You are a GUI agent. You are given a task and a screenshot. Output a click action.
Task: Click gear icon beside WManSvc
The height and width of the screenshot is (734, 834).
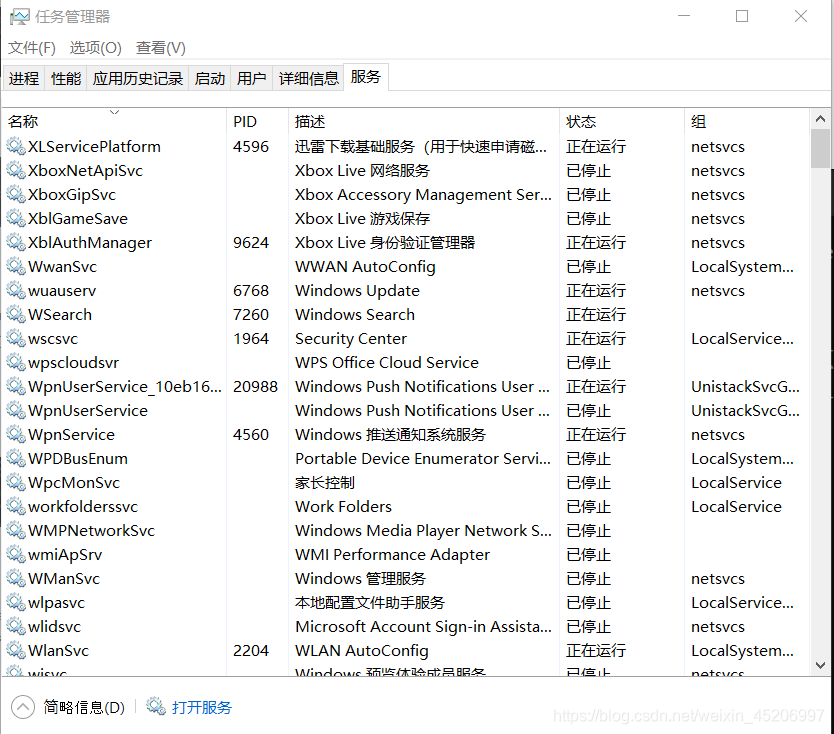pos(16,578)
